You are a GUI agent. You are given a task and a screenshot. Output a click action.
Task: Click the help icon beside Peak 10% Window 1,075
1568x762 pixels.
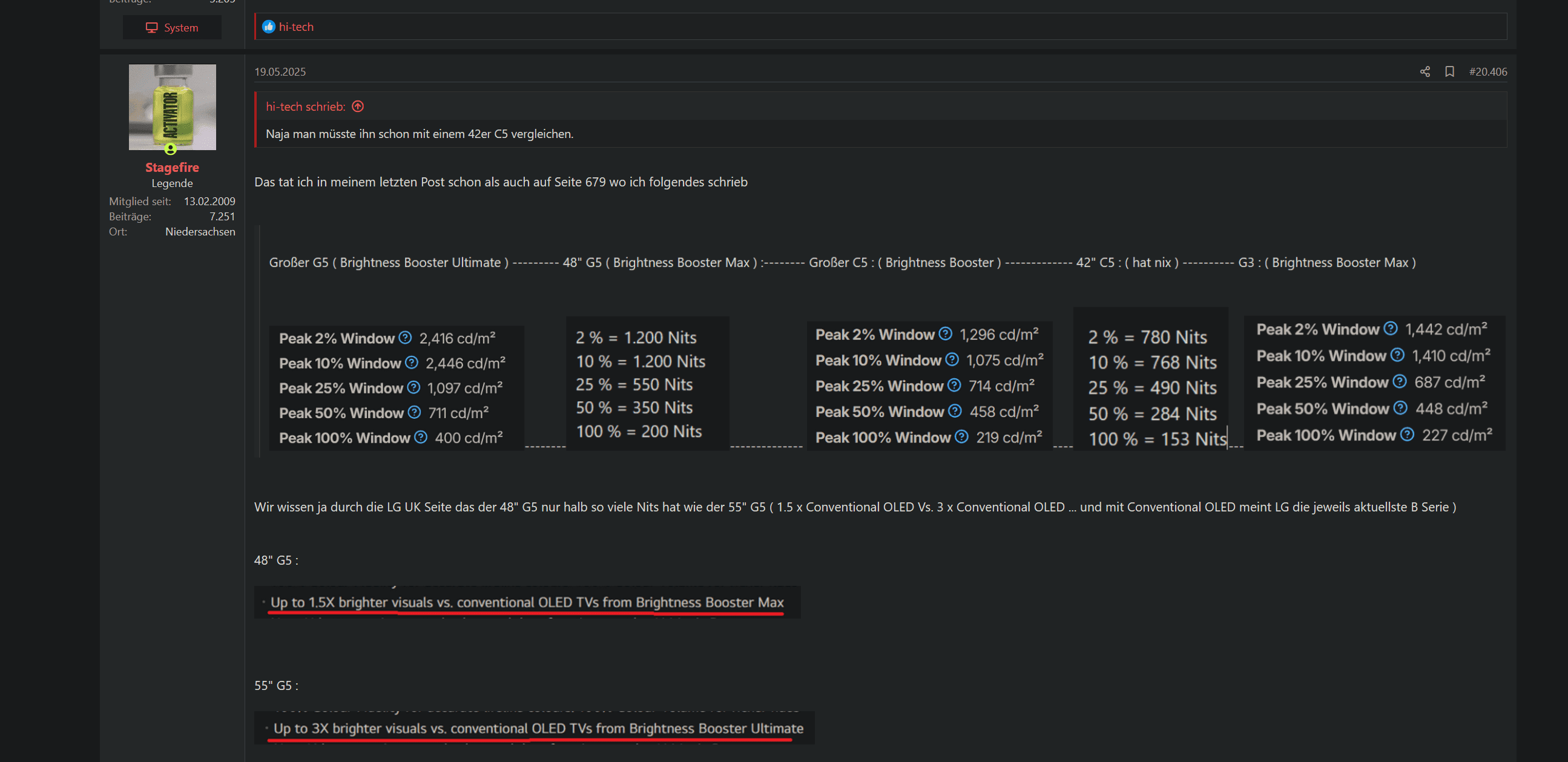click(952, 360)
